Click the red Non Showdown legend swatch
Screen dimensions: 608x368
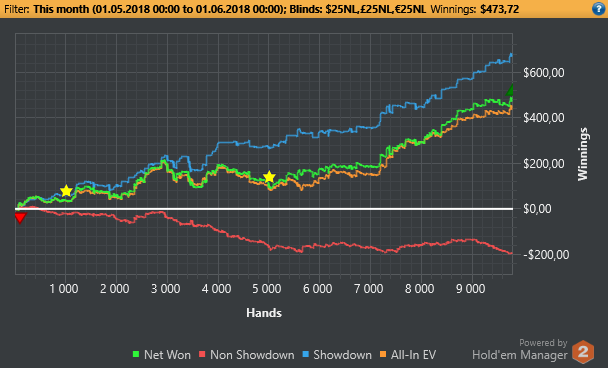pos(202,354)
